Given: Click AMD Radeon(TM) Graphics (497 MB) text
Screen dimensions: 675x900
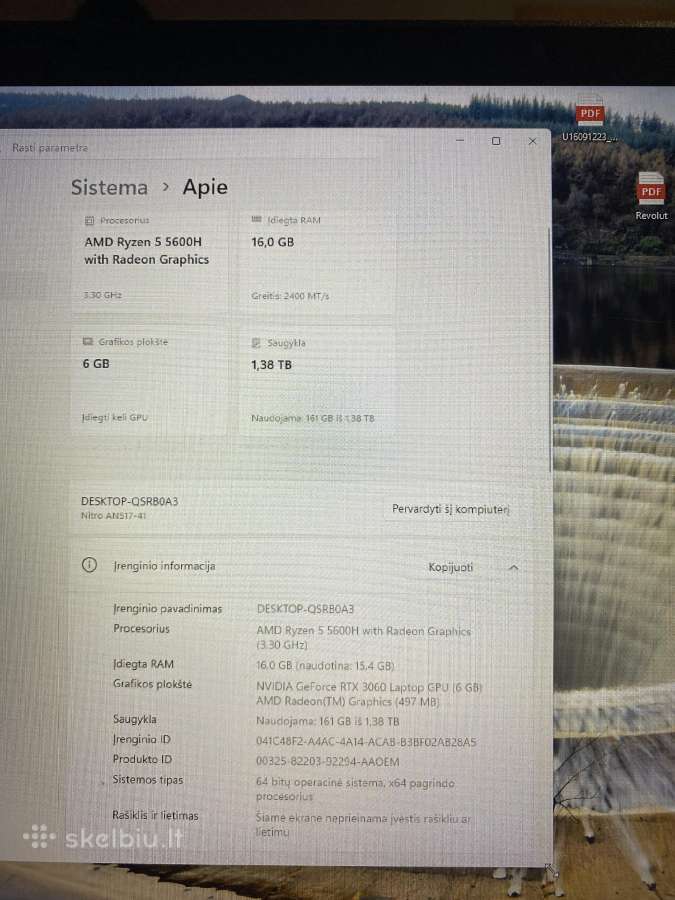Looking at the screenshot, I should 347,701.
